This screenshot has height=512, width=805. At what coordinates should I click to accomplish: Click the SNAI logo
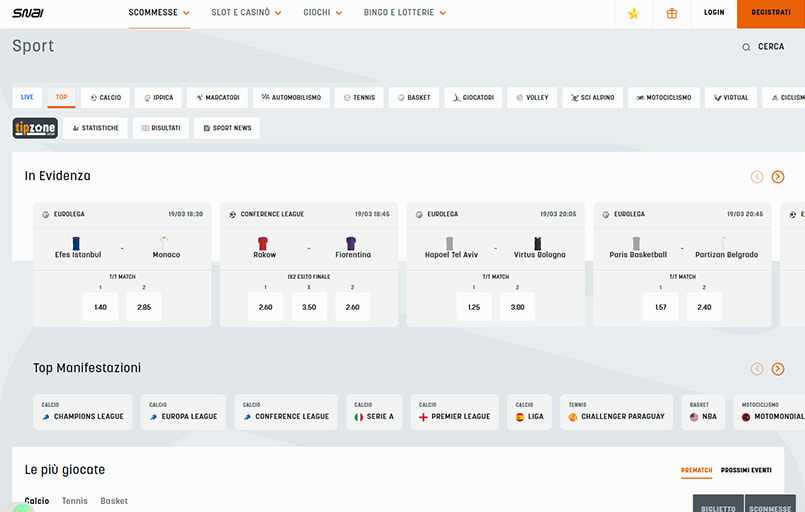(26, 13)
